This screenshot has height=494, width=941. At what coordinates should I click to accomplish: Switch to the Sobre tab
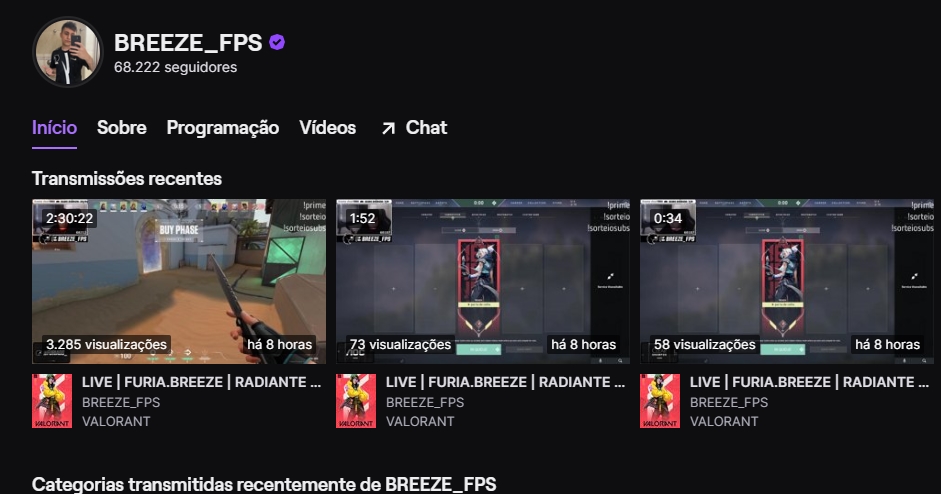click(x=122, y=128)
